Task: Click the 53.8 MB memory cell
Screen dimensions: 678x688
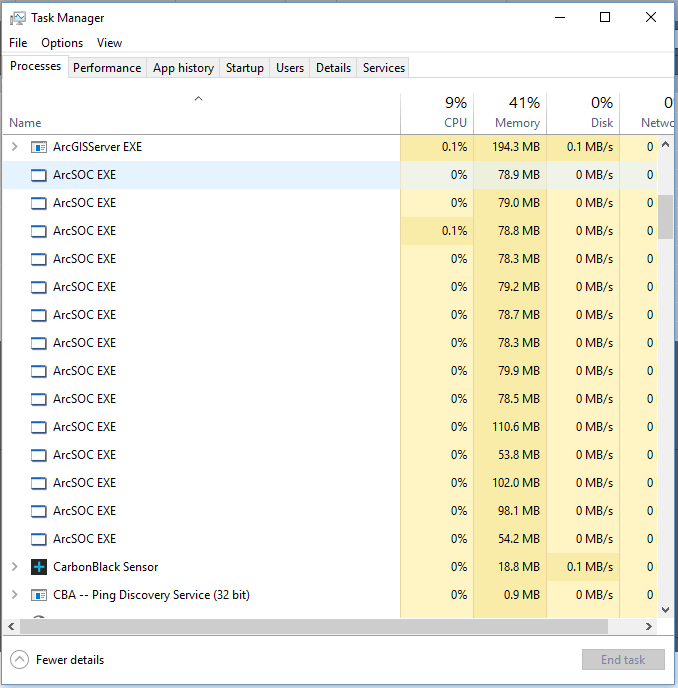Action: click(x=510, y=455)
